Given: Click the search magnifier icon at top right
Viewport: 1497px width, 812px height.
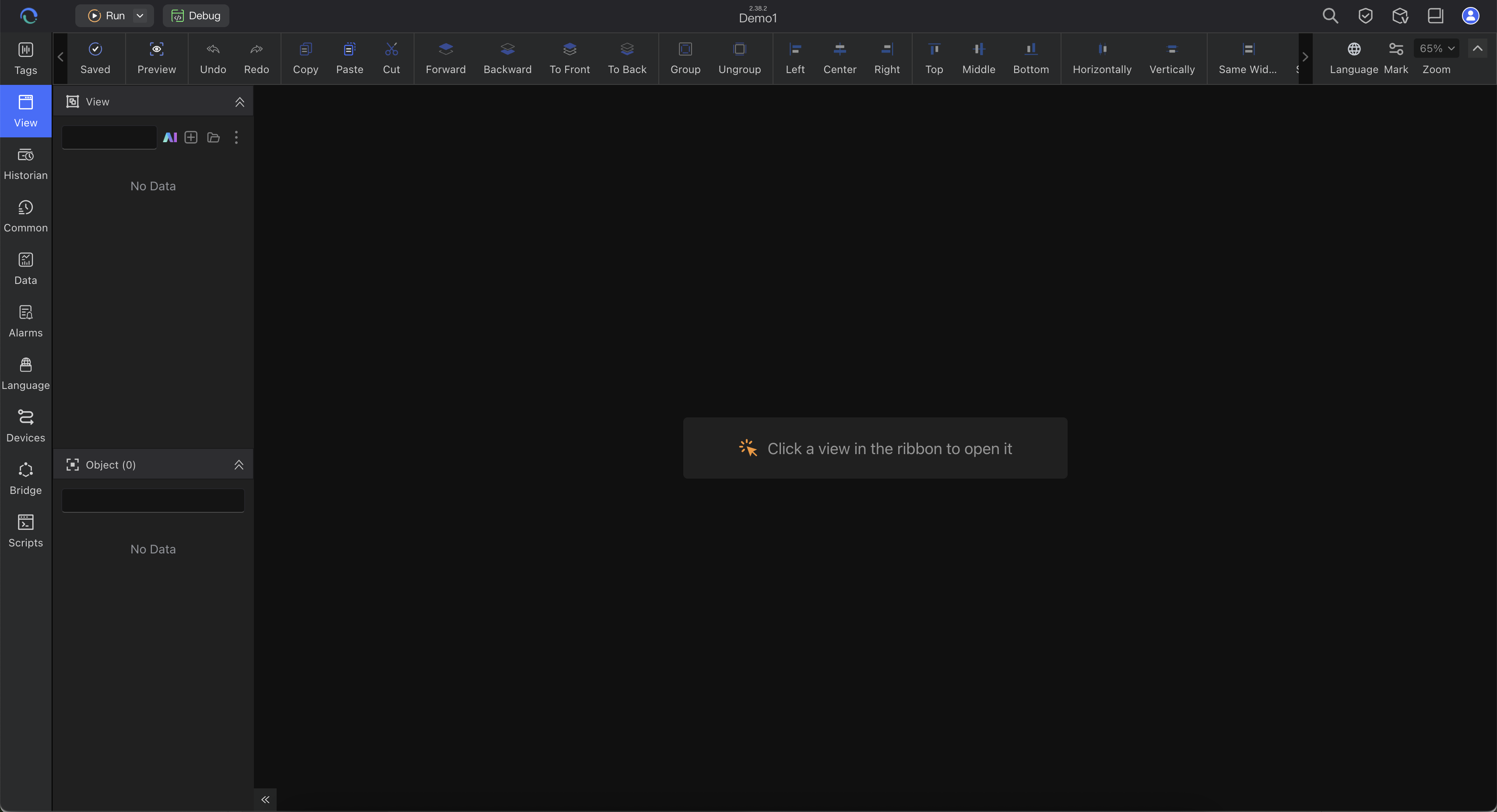Looking at the screenshot, I should (1330, 16).
